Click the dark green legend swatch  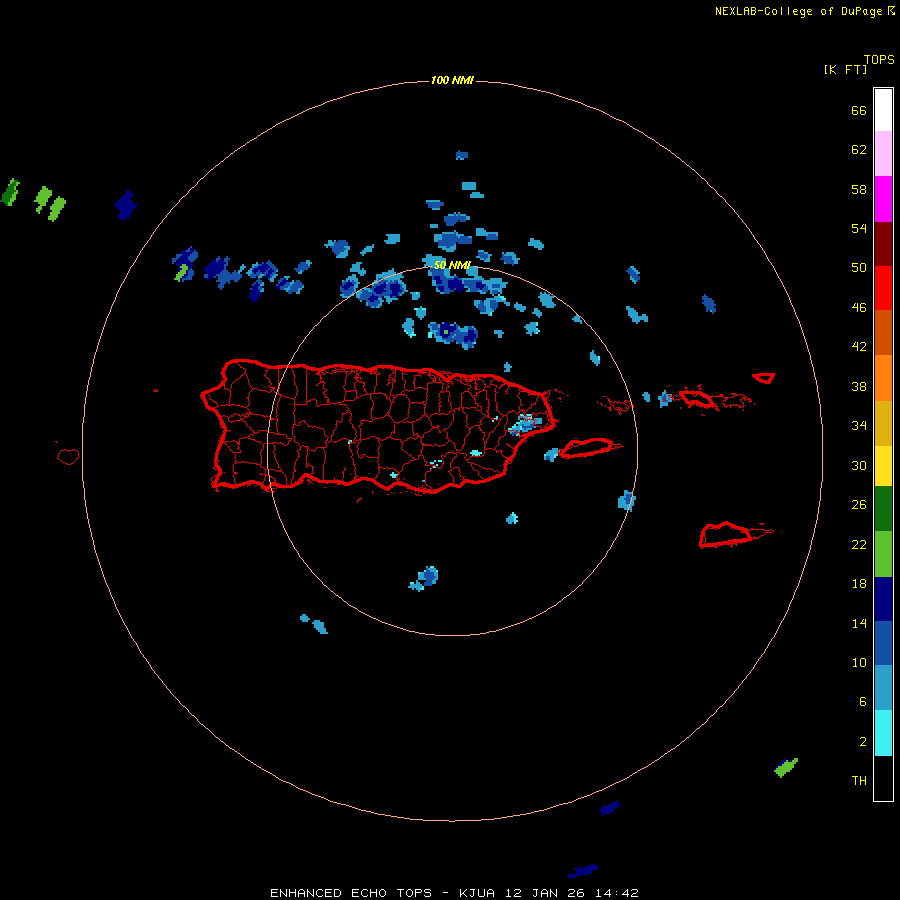(883, 509)
